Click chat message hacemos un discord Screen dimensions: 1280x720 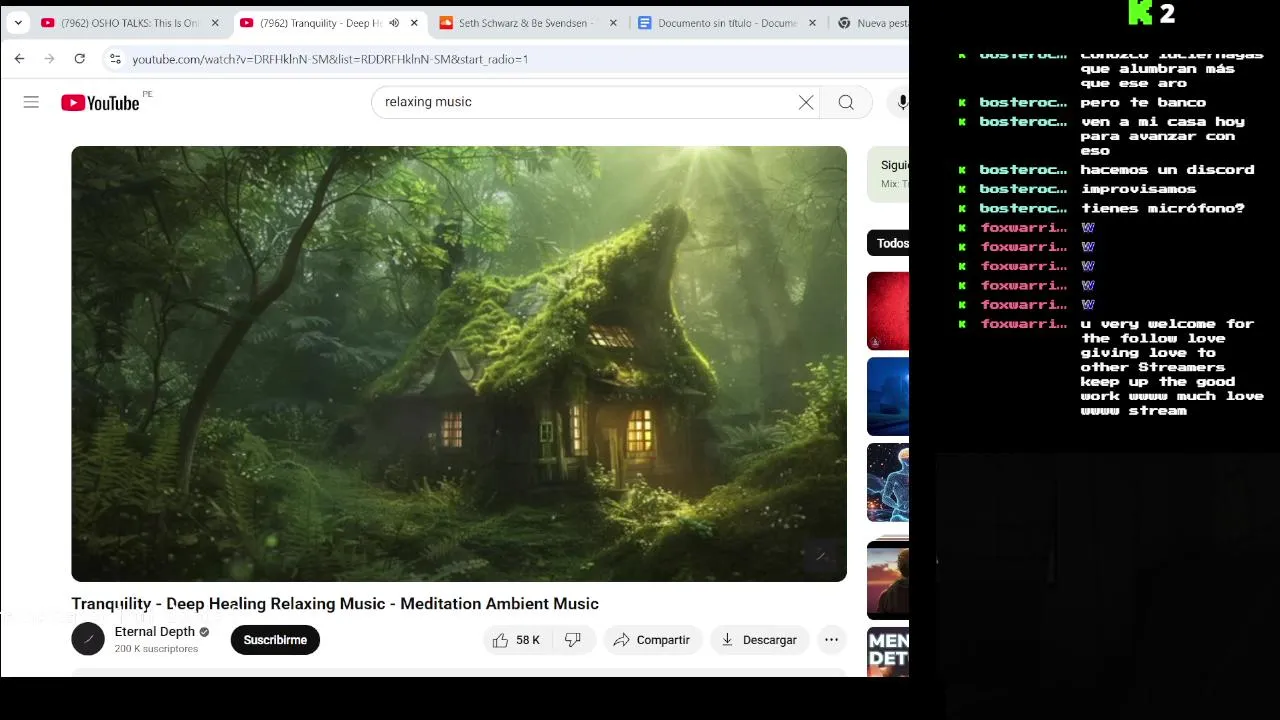point(1167,170)
